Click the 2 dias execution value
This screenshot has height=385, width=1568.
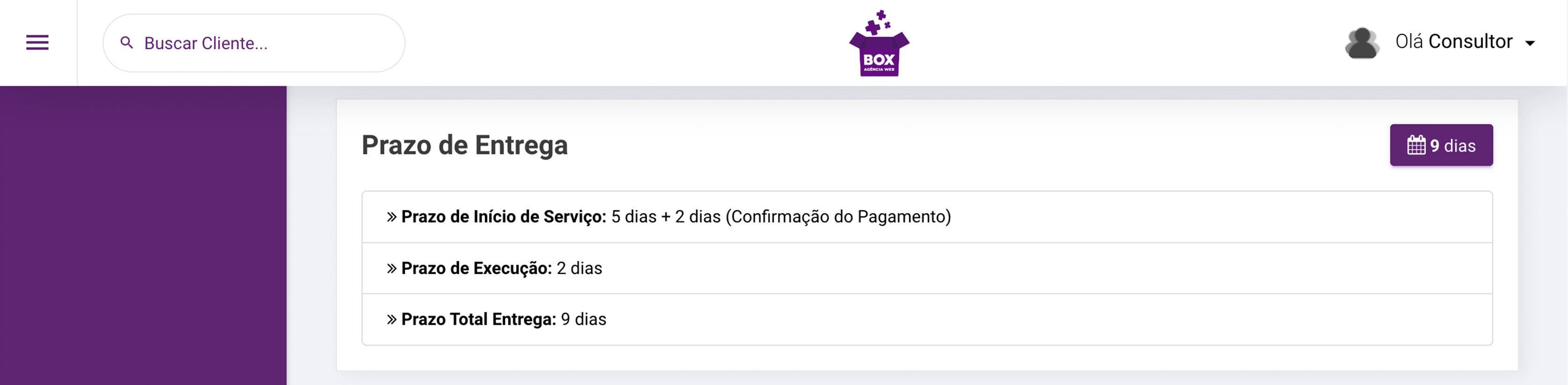point(579,269)
